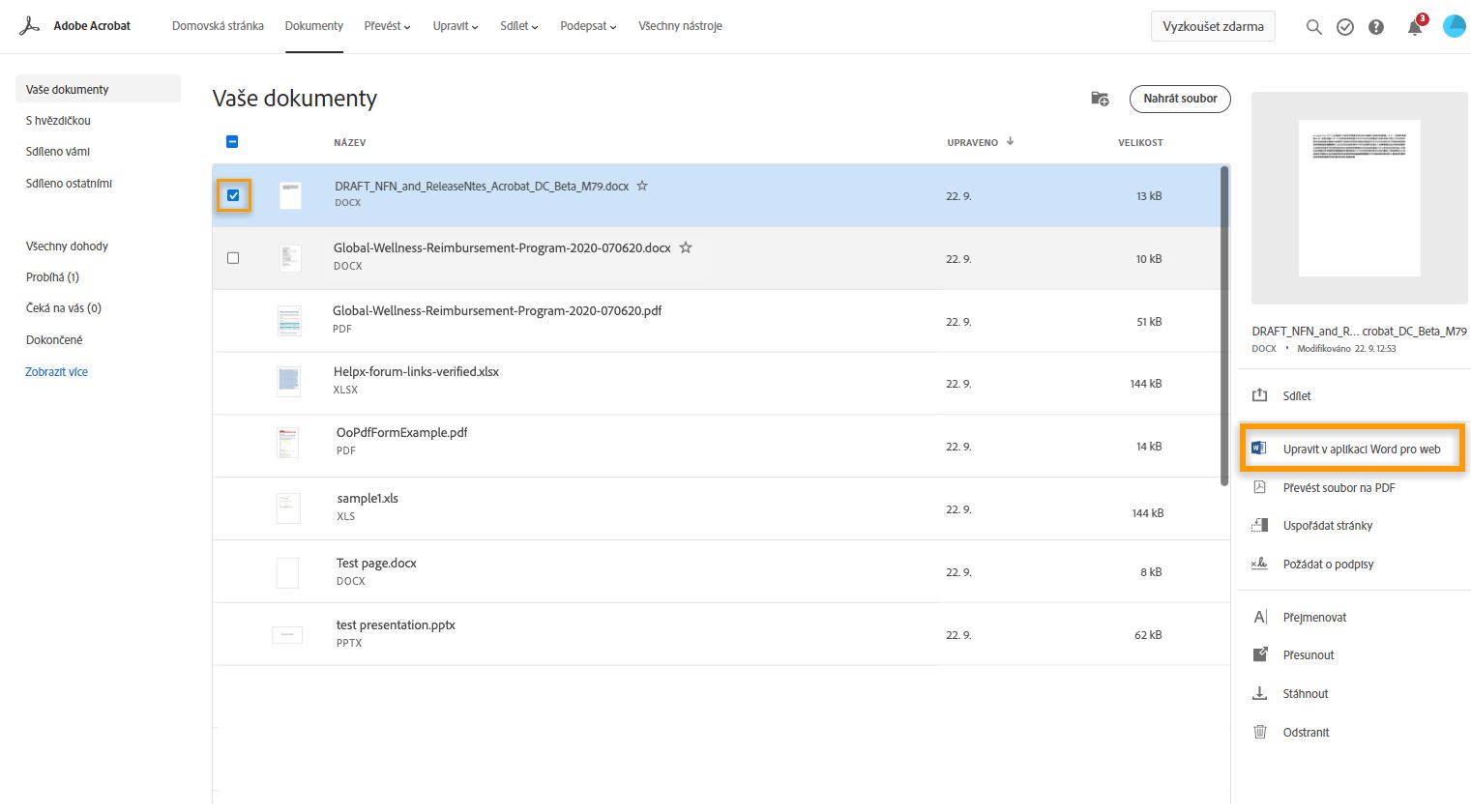
Task: Click the download icon beside Stáhnout
Action: click(1259, 693)
